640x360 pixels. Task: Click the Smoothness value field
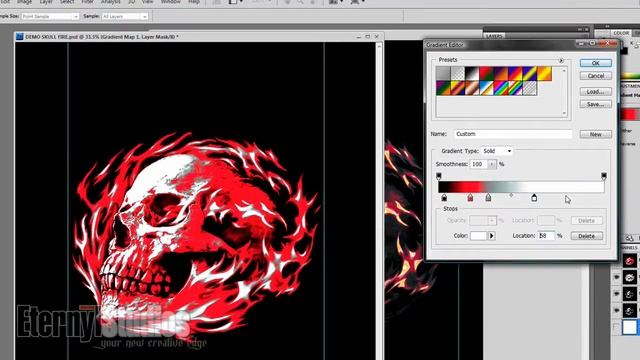pyautogui.click(x=479, y=164)
